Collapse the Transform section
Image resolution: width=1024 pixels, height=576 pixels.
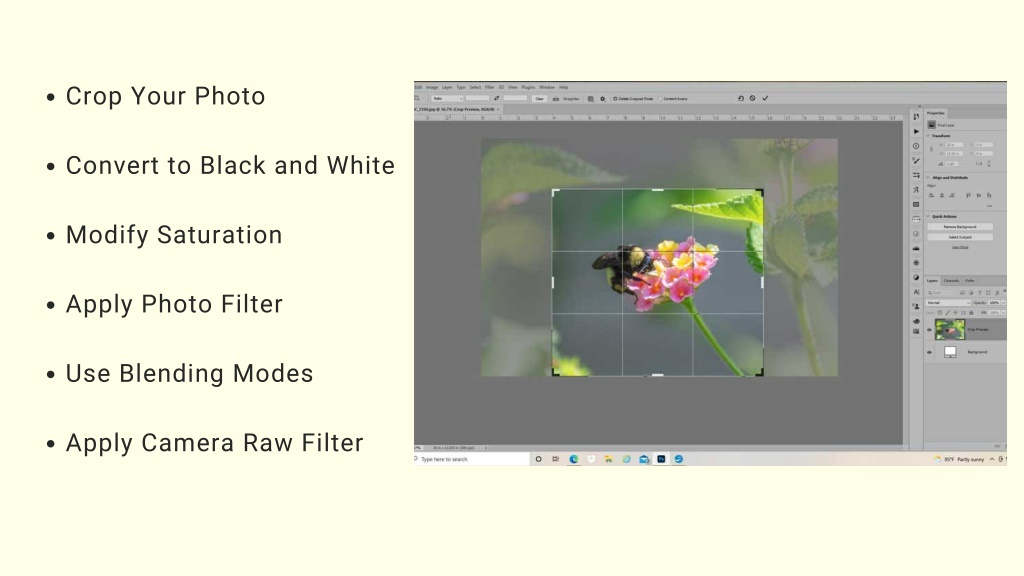coord(928,136)
